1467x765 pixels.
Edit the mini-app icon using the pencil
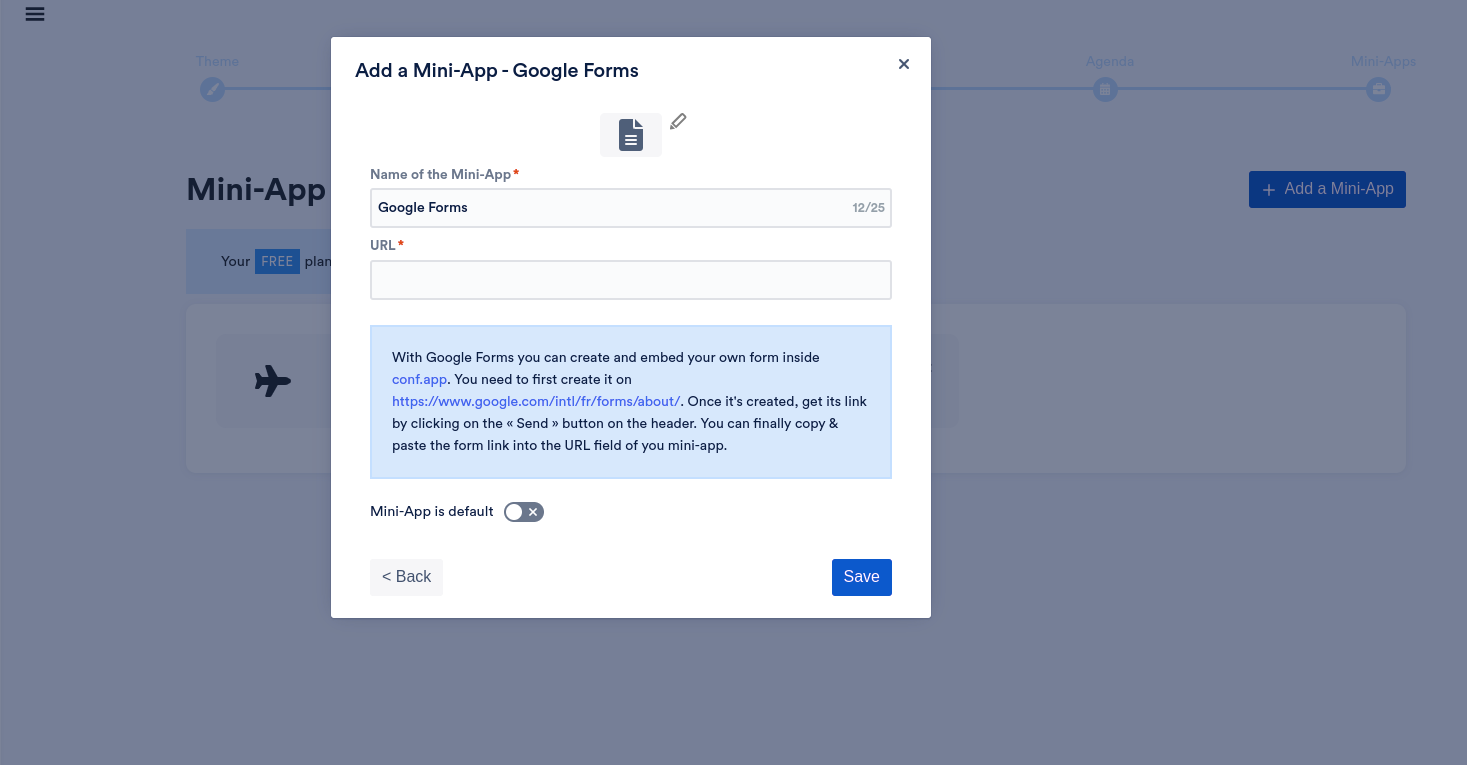tap(678, 122)
